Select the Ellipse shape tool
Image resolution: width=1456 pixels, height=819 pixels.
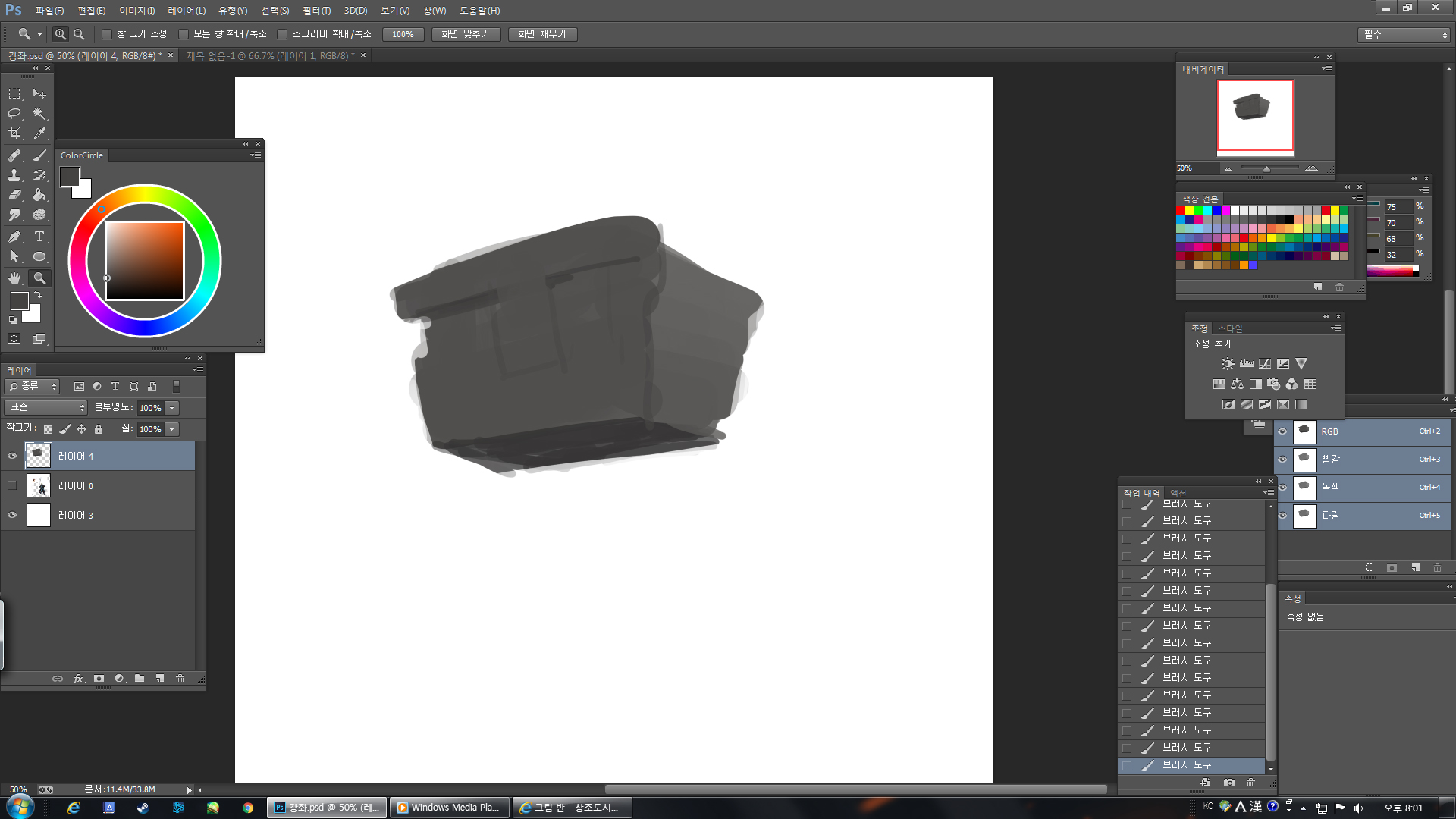tap(39, 257)
